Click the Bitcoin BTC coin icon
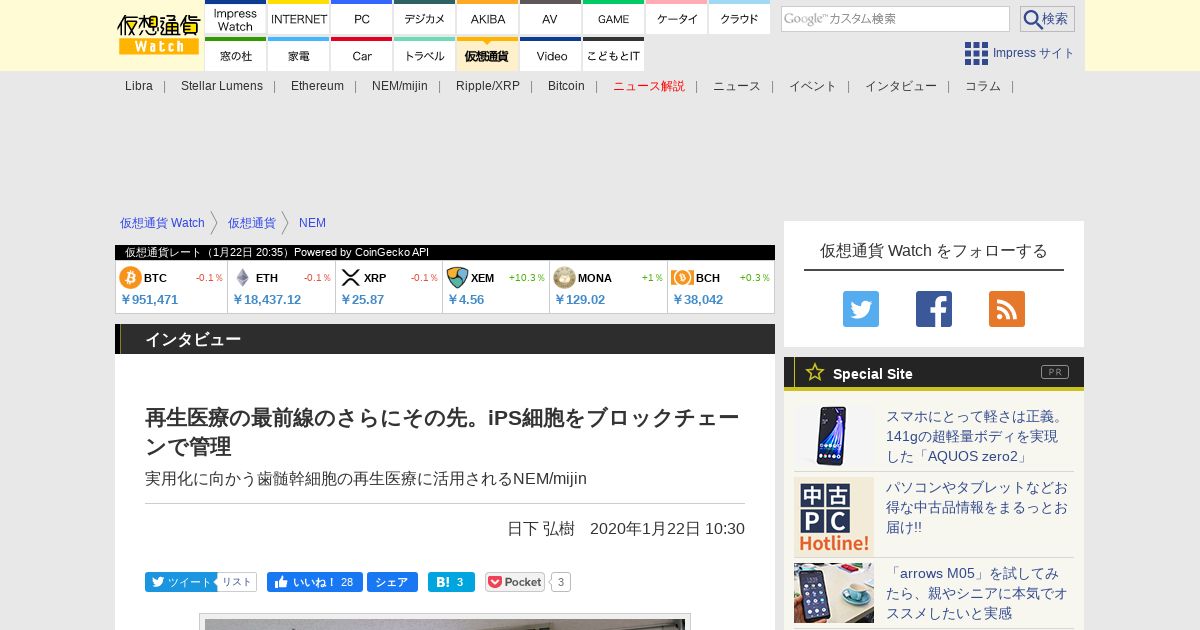This screenshot has width=1200, height=630. point(130,277)
